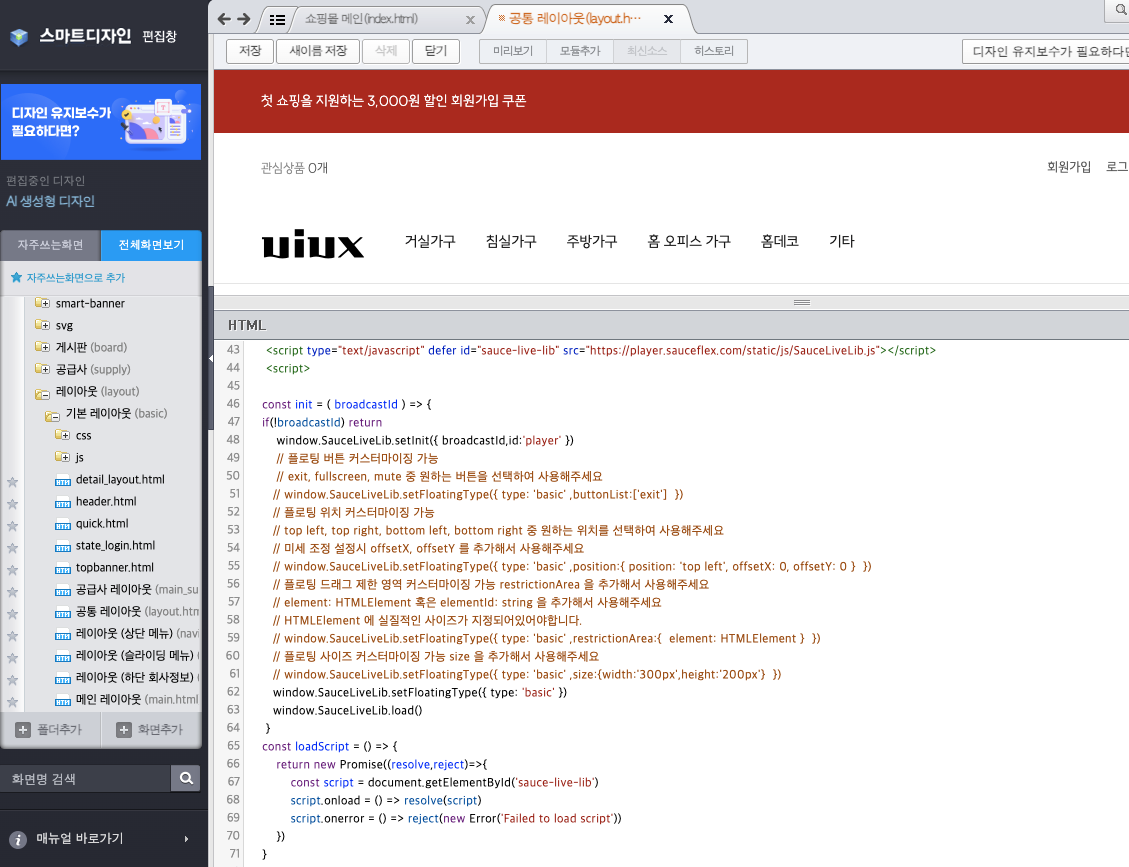Screen dimensions: 1129x867
Task: Toggle favorite star for 레이아웃 (슬라이딩 메뉴)
Action: (12, 657)
